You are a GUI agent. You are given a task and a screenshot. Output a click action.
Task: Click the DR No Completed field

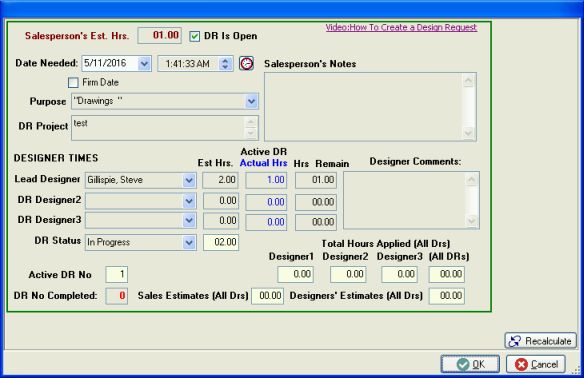click(x=117, y=296)
